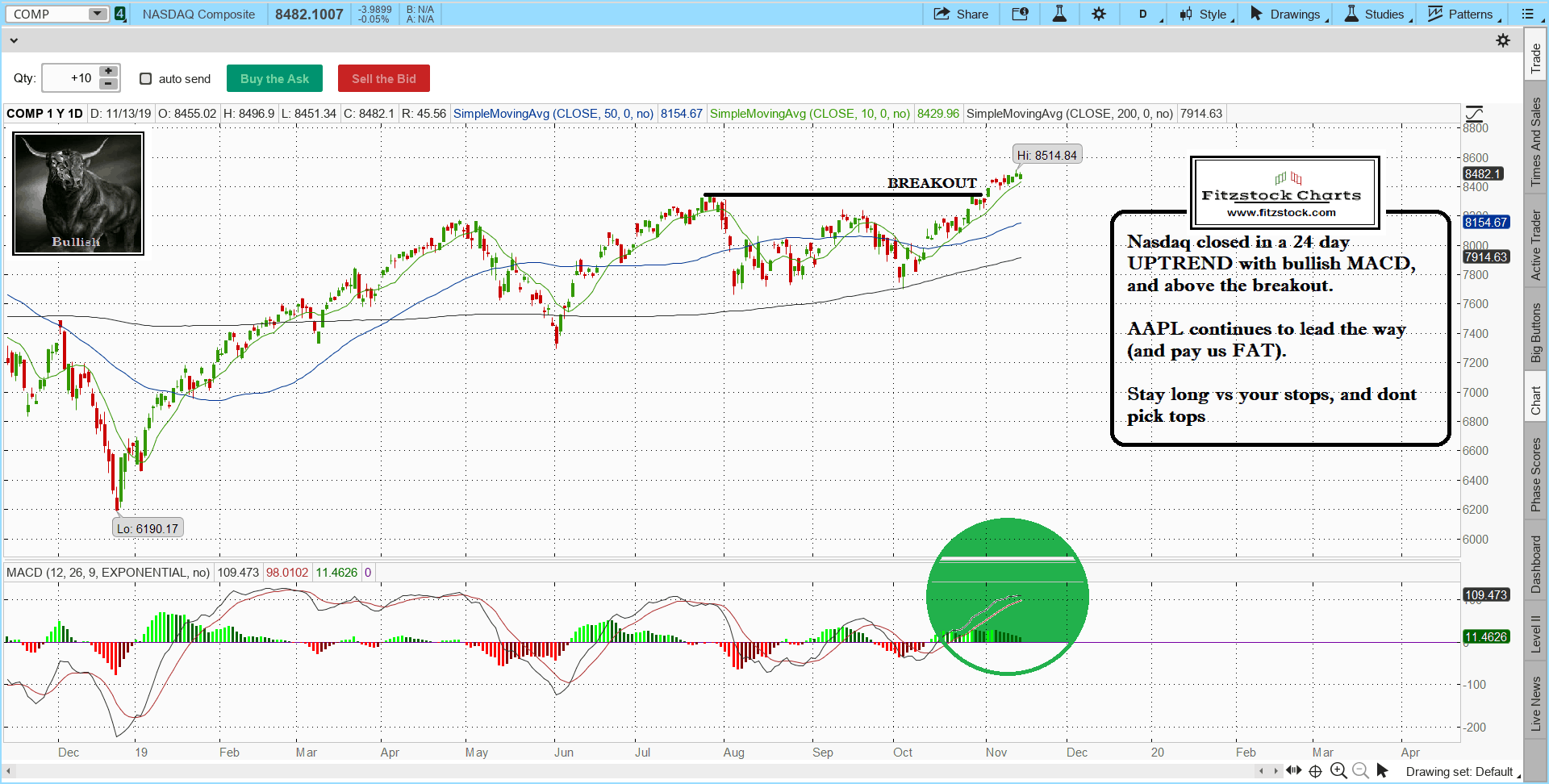1549x784 pixels.
Task: Open chart settings gear in top toolbar
Action: [x=1099, y=14]
